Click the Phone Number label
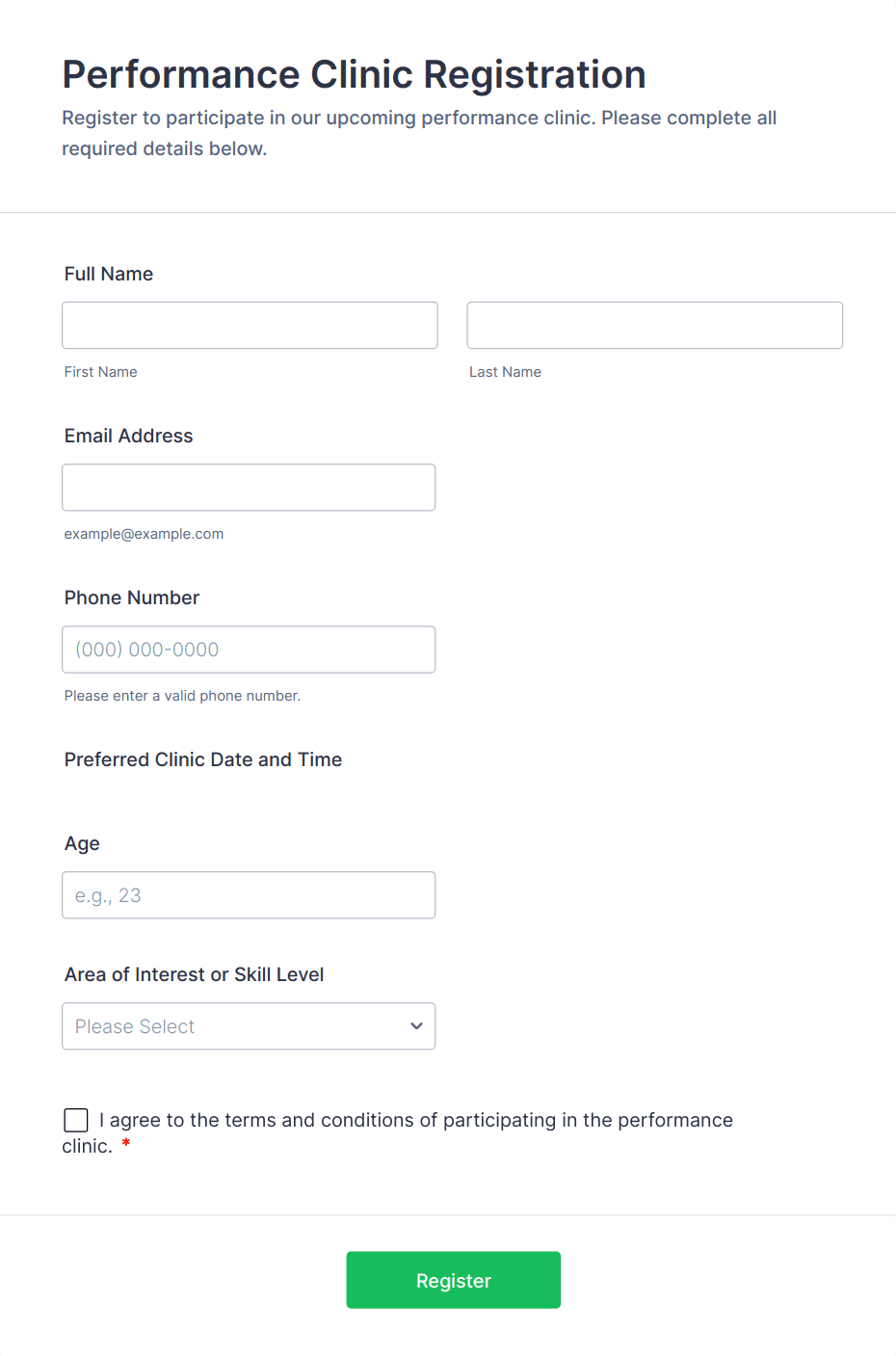The image size is (896, 1356). (132, 598)
